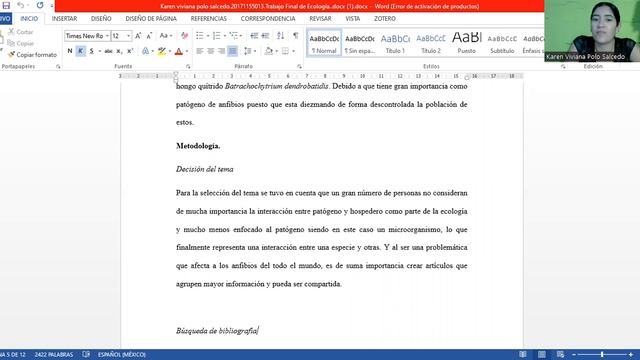Toggle italic (K) formatting
The width and height of the screenshot is (640, 360).
tap(80, 51)
